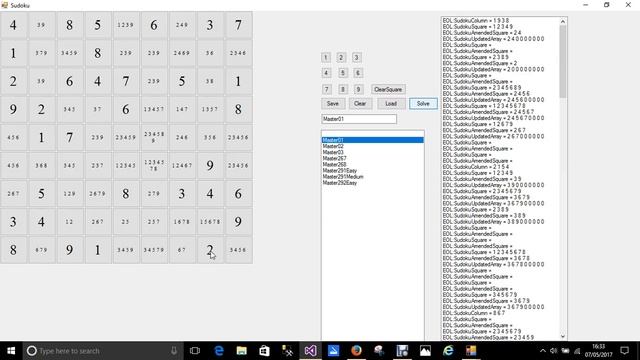Image resolution: width=640 pixels, height=360 pixels.
Task: Save the current puzzle
Action: 333,104
